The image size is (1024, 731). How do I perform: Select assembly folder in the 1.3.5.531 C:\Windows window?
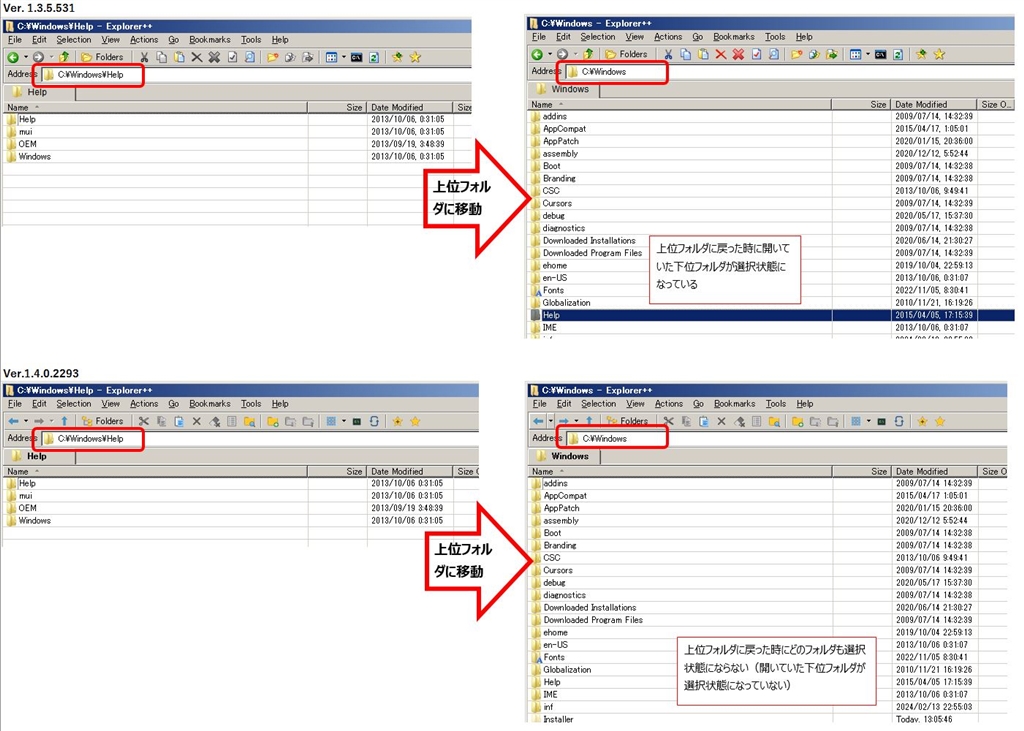560,154
